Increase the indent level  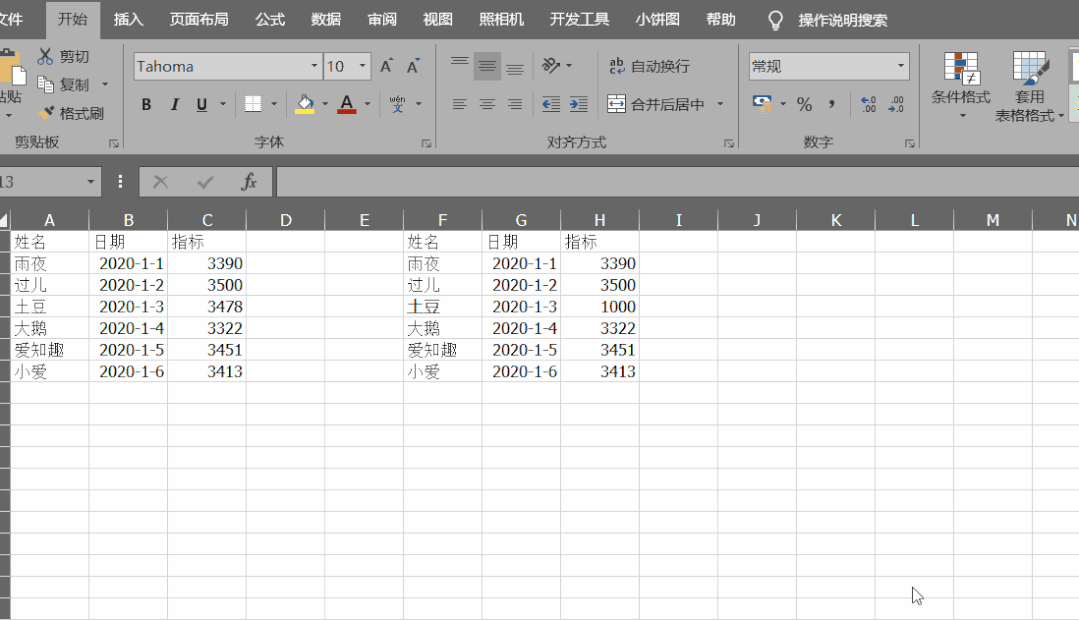pos(579,104)
